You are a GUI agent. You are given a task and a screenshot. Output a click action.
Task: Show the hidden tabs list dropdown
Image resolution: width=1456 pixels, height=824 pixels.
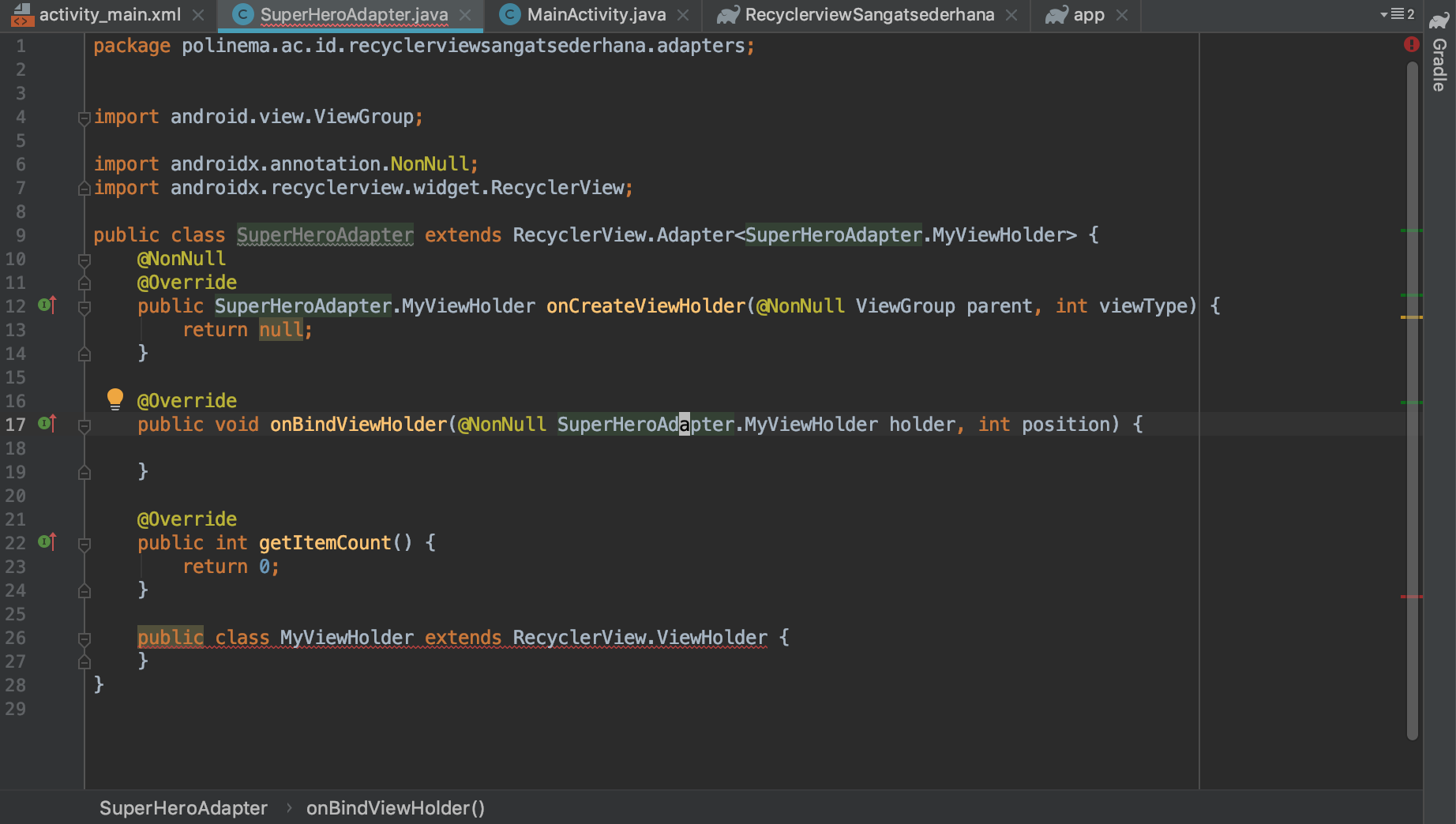(x=1398, y=14)
